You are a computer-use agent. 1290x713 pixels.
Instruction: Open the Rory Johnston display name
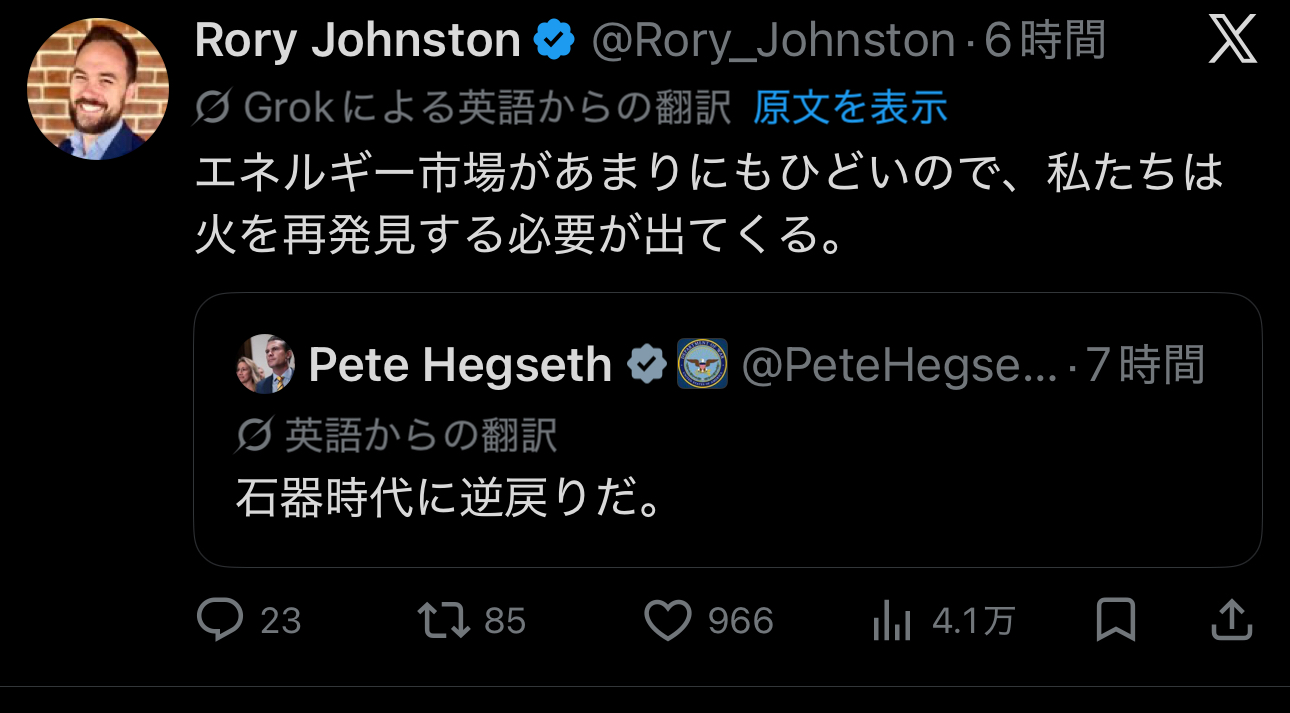[357, 41]
